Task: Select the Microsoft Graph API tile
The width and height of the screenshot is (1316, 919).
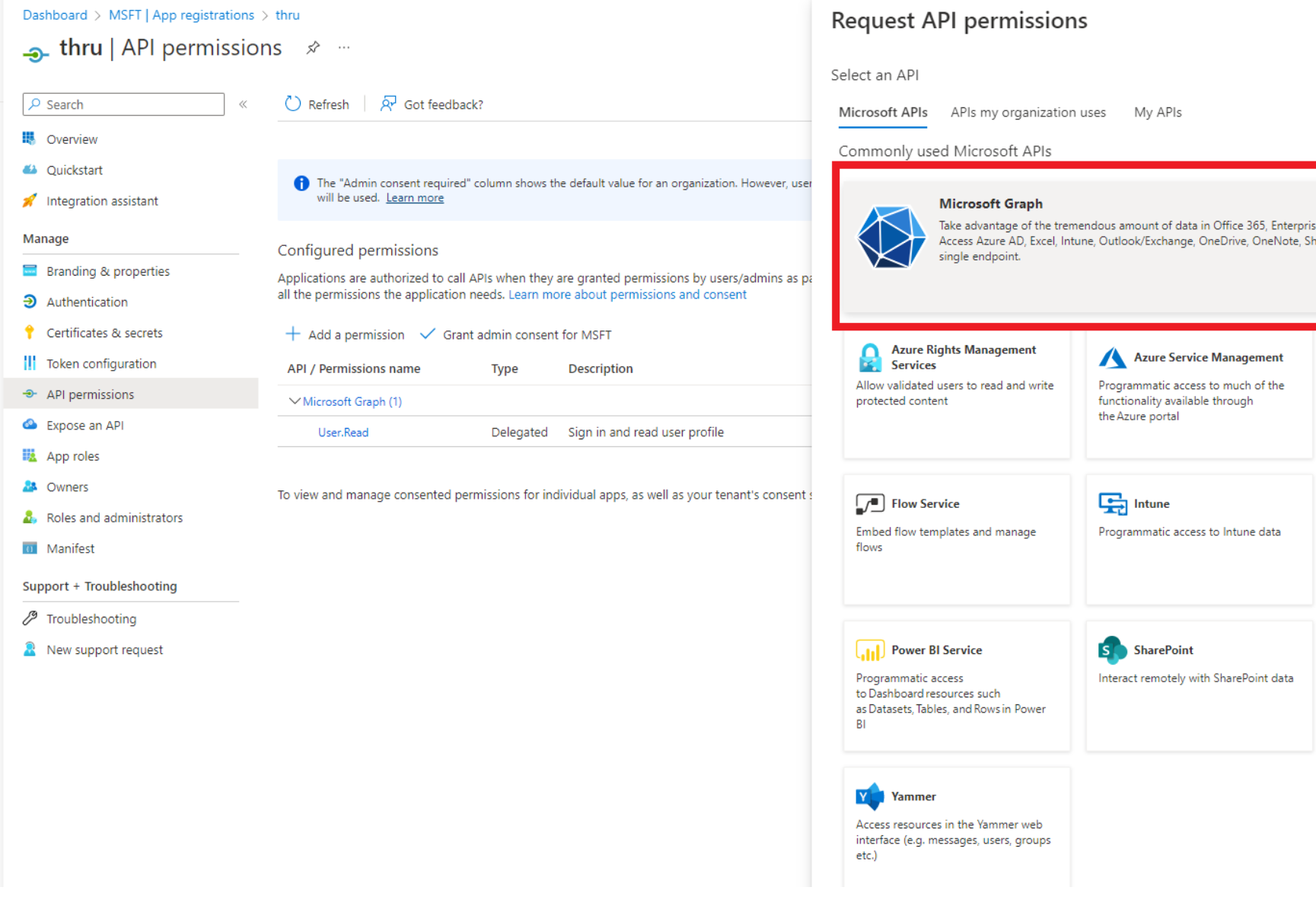Action: [1078, 245]
